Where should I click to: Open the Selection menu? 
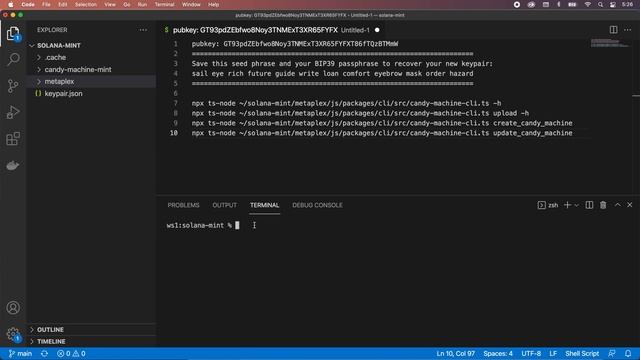[86, 4]
